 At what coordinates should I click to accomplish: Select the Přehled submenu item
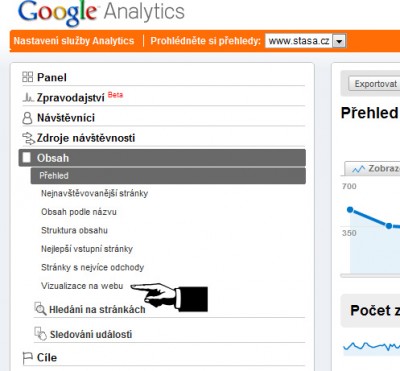coord(168,176)
